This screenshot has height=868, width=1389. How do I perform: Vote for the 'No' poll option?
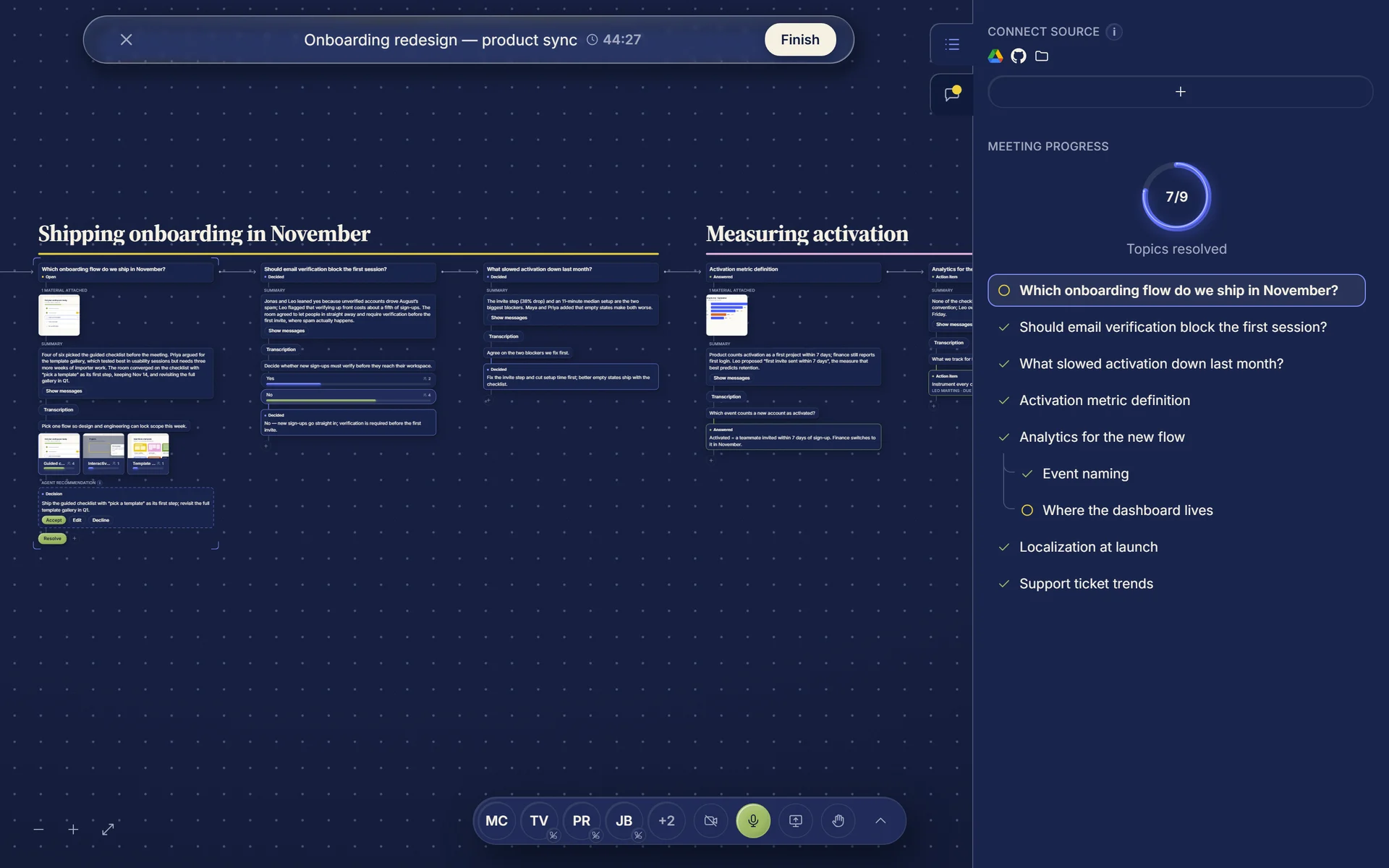348,396
